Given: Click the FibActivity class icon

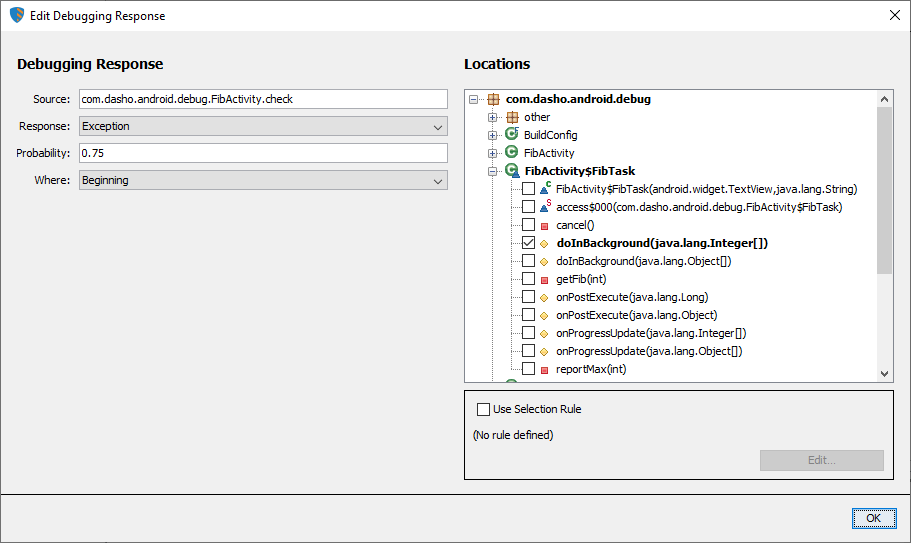Looking at the screenshot, I should click(x=511, y=152).
